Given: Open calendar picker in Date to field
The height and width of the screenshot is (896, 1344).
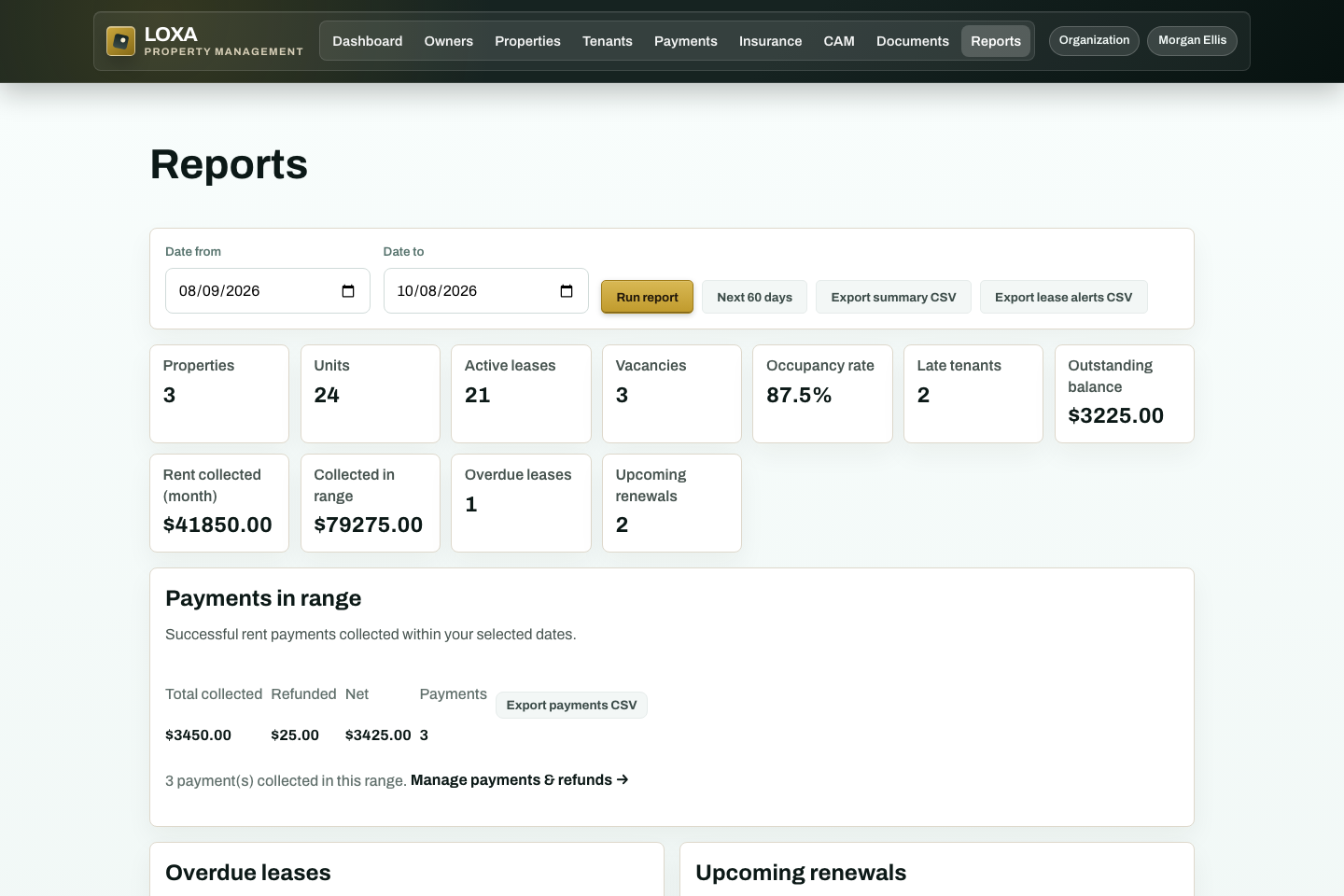Looking at the screenshot, I should coord(567,291).
